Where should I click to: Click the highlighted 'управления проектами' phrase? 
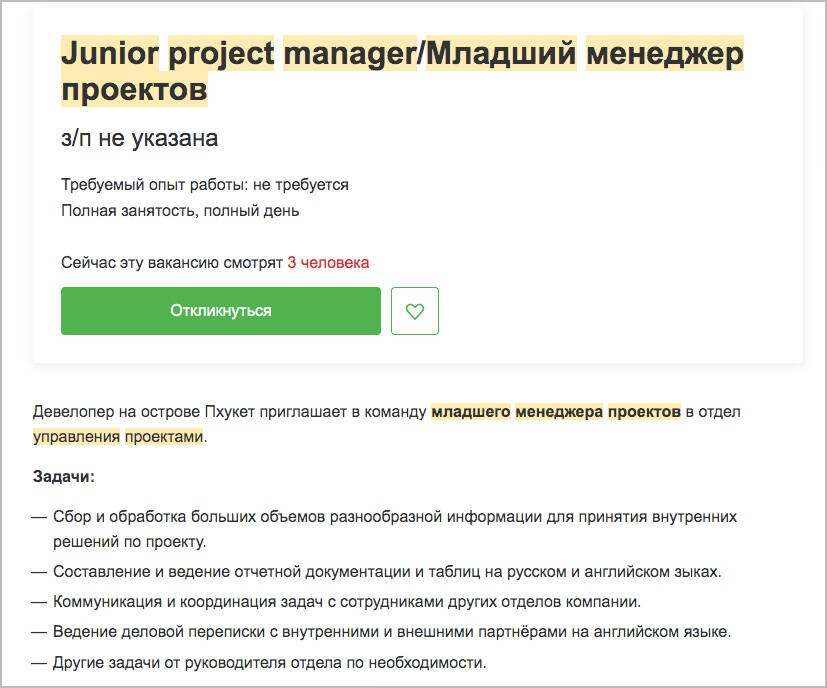(118, 437)
